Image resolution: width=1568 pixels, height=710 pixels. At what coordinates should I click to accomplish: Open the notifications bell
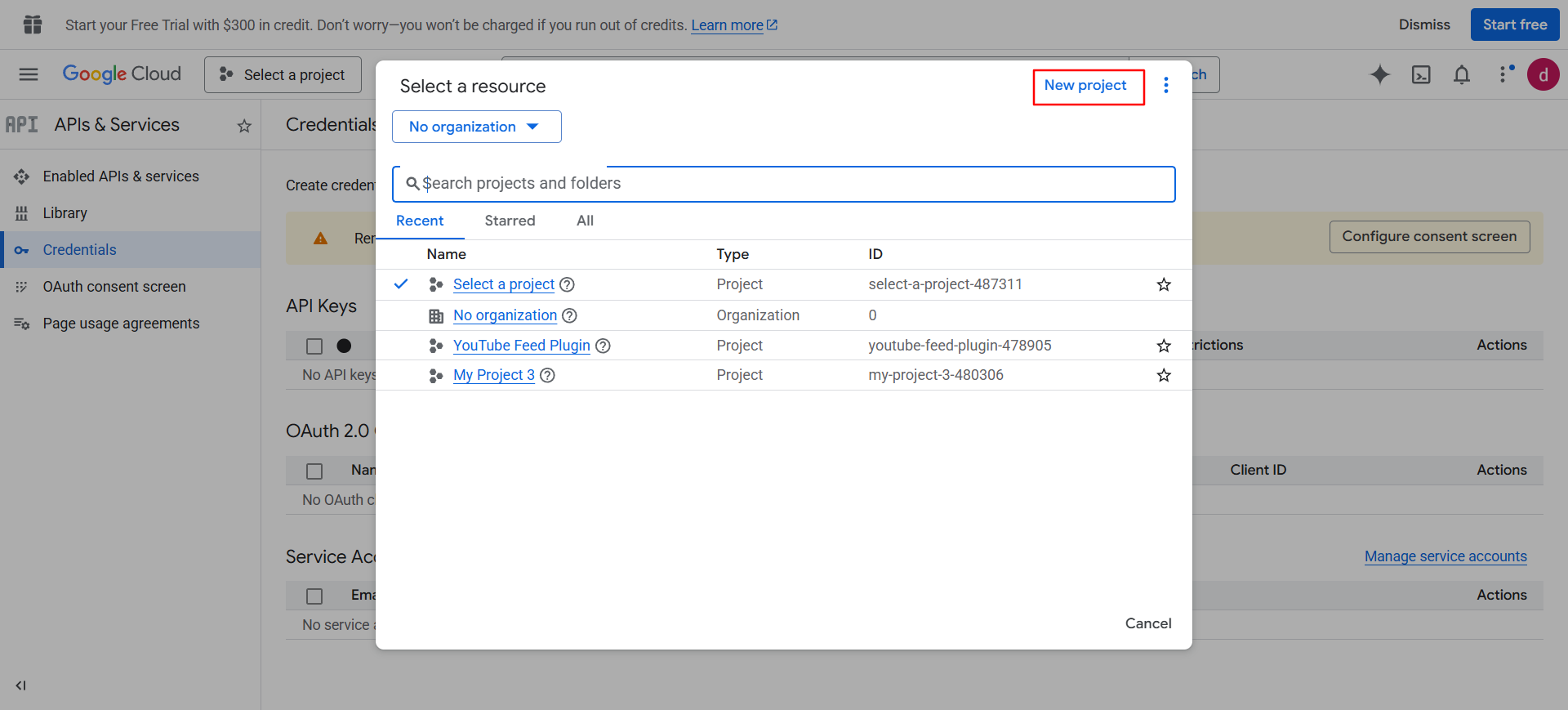(1461, 74)
